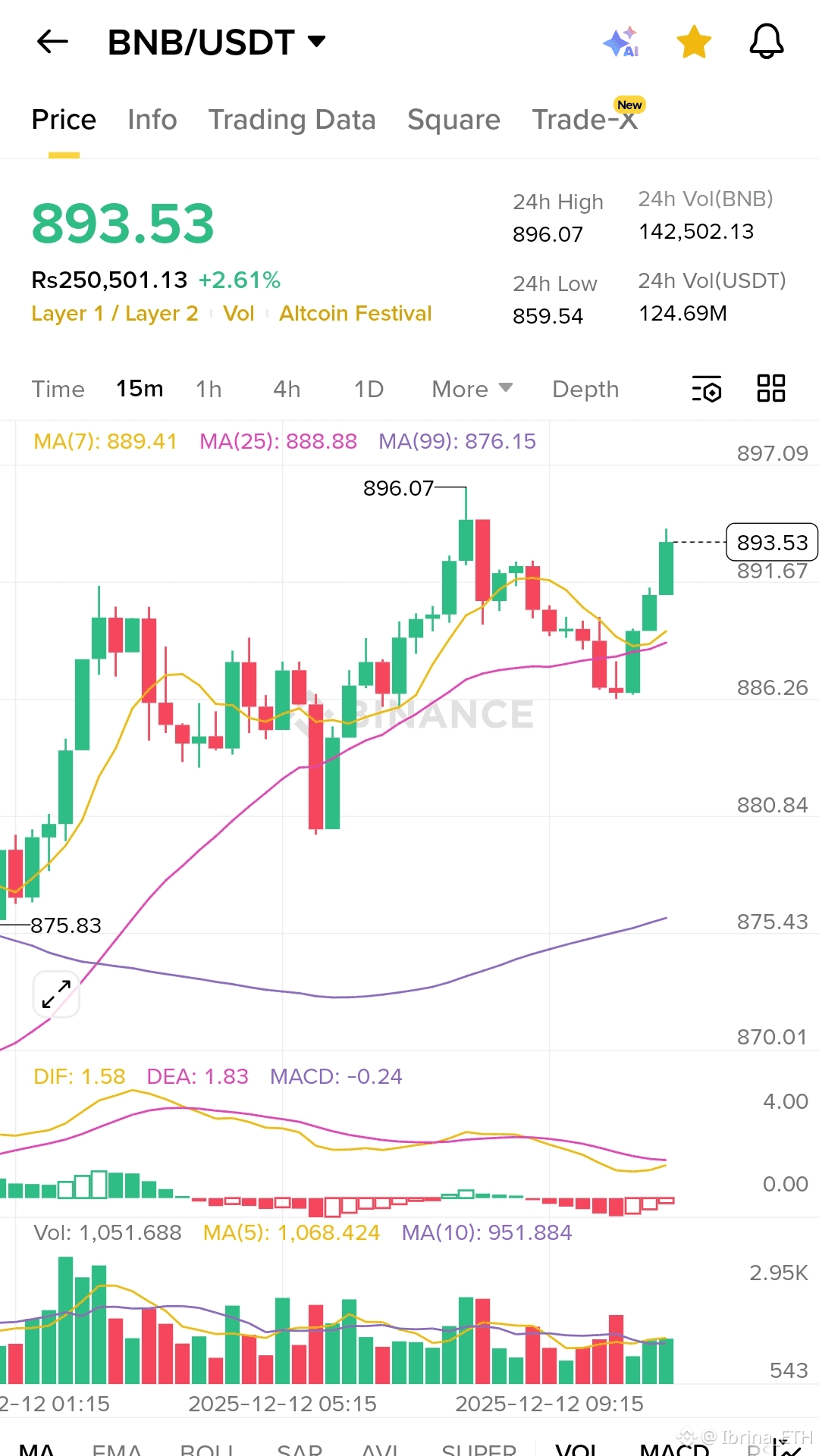Open the four-square grid layout icon
Viewport: 819px width, 1456px height.
click(771, 388)
